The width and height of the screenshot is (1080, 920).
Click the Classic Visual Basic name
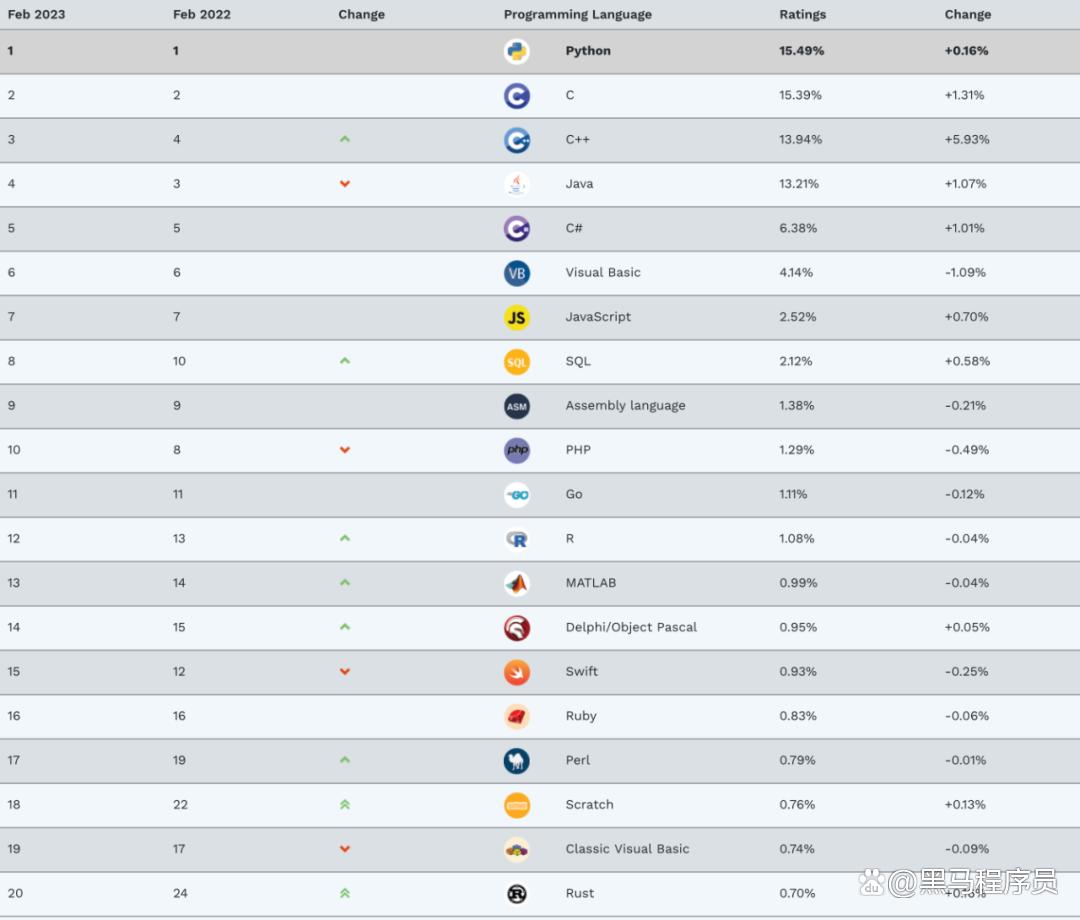pos(627,849)
